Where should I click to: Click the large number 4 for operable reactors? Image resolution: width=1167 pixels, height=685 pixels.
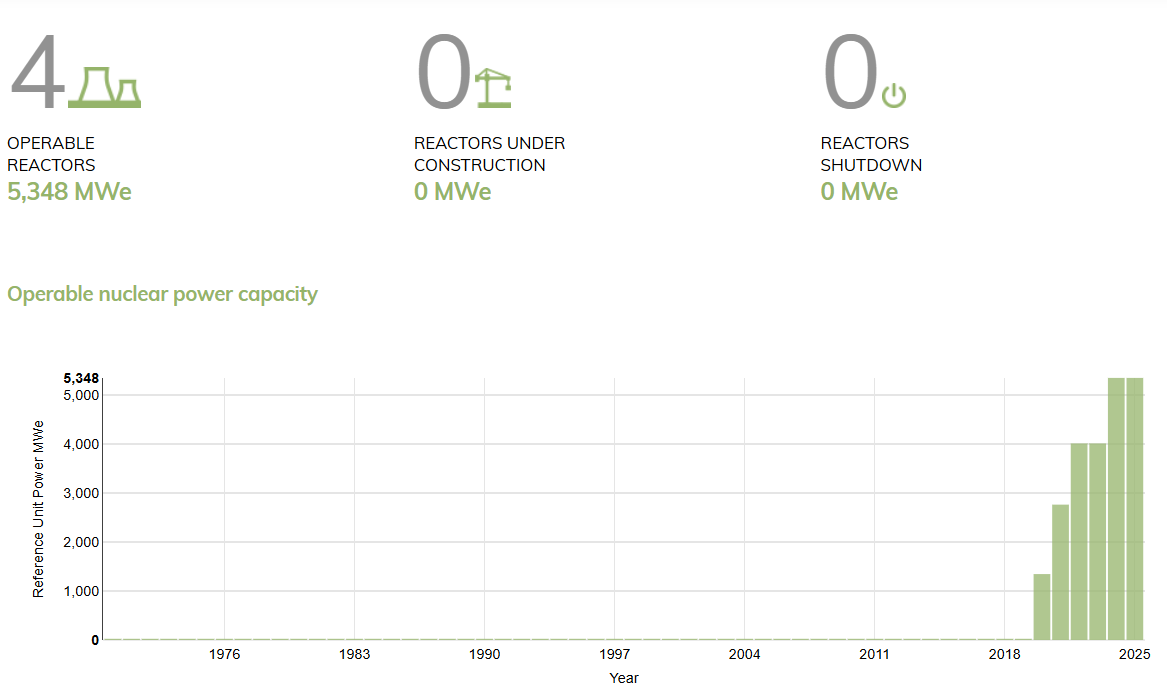click(x=37, y=73)
